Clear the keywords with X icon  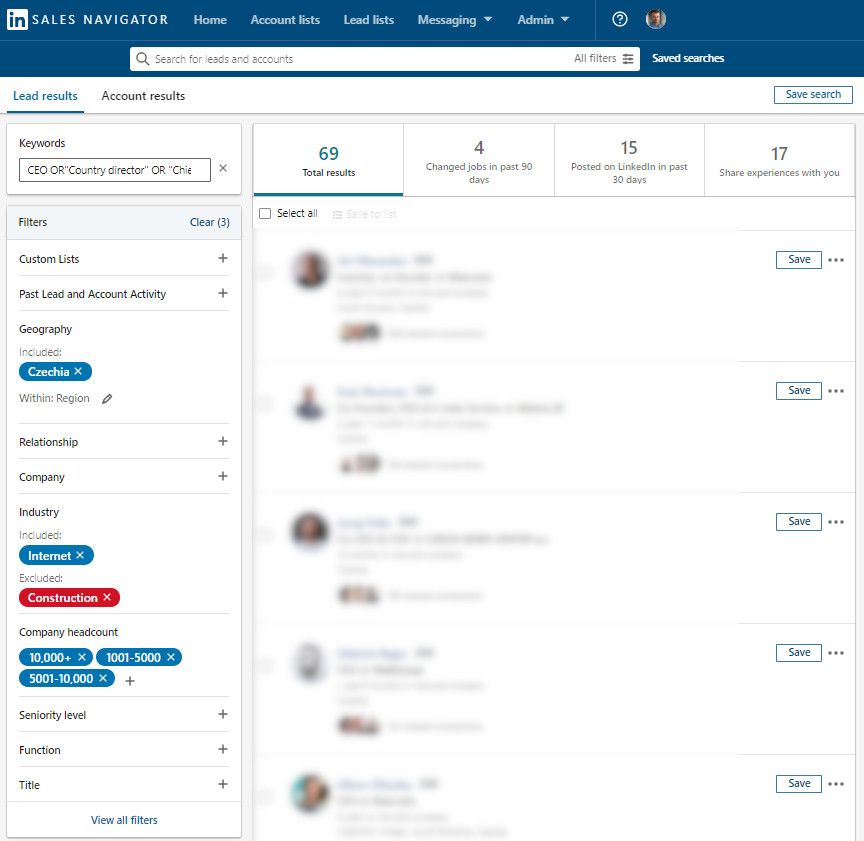coord(223,168)
